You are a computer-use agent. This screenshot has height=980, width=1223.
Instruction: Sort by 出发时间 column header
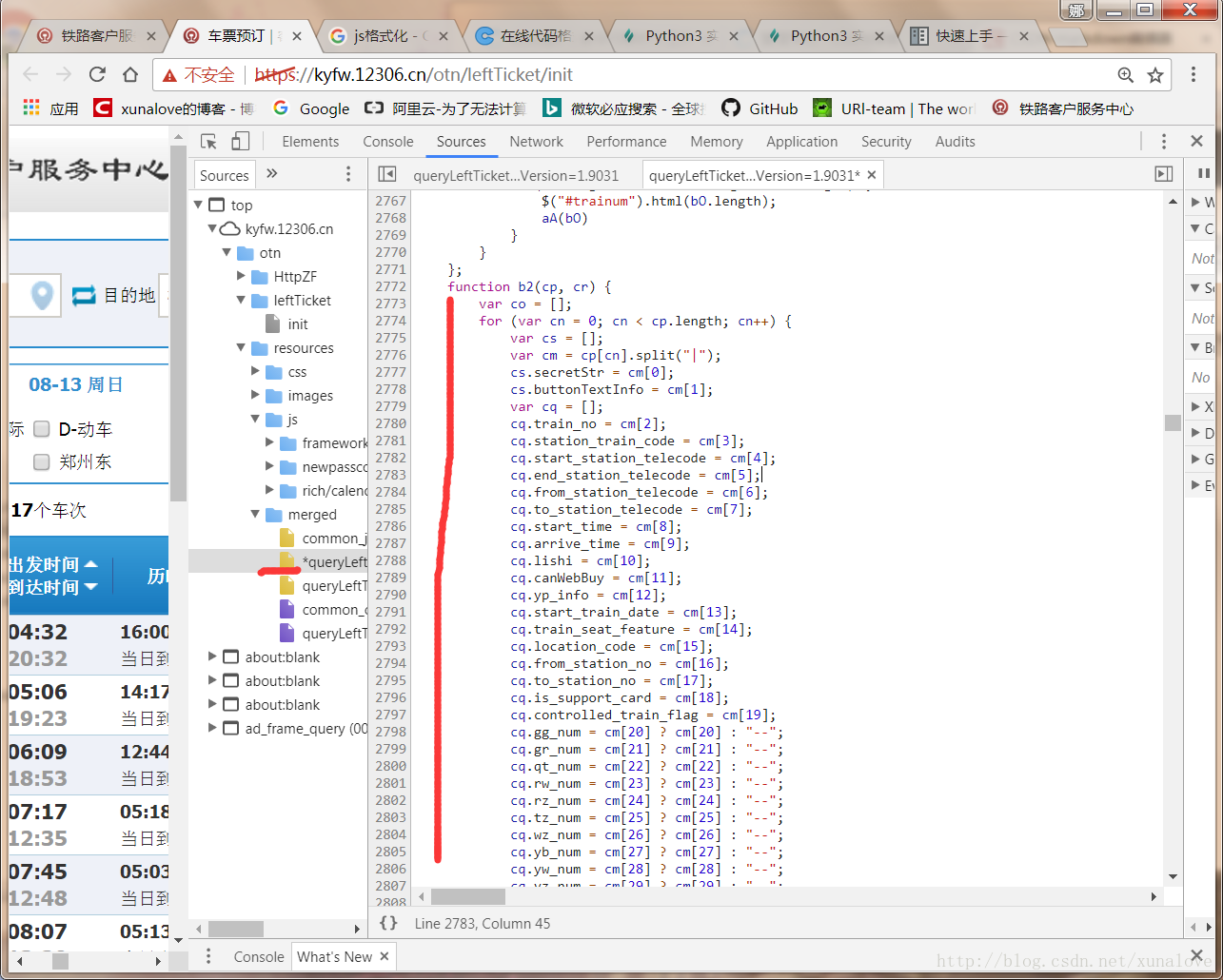coord(53,564)
